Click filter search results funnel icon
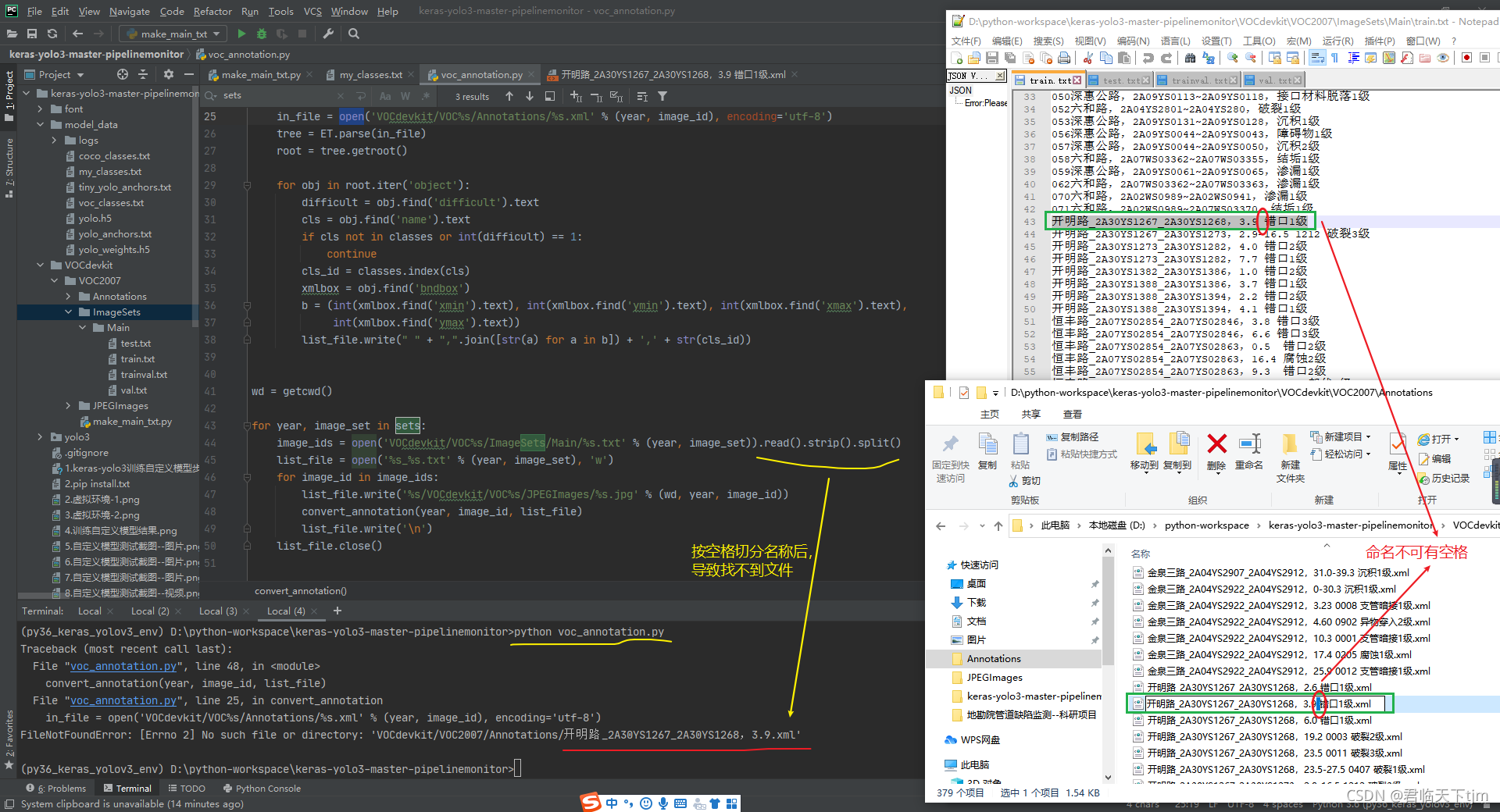Viewport: 1500px width, 812px height. 662,96
